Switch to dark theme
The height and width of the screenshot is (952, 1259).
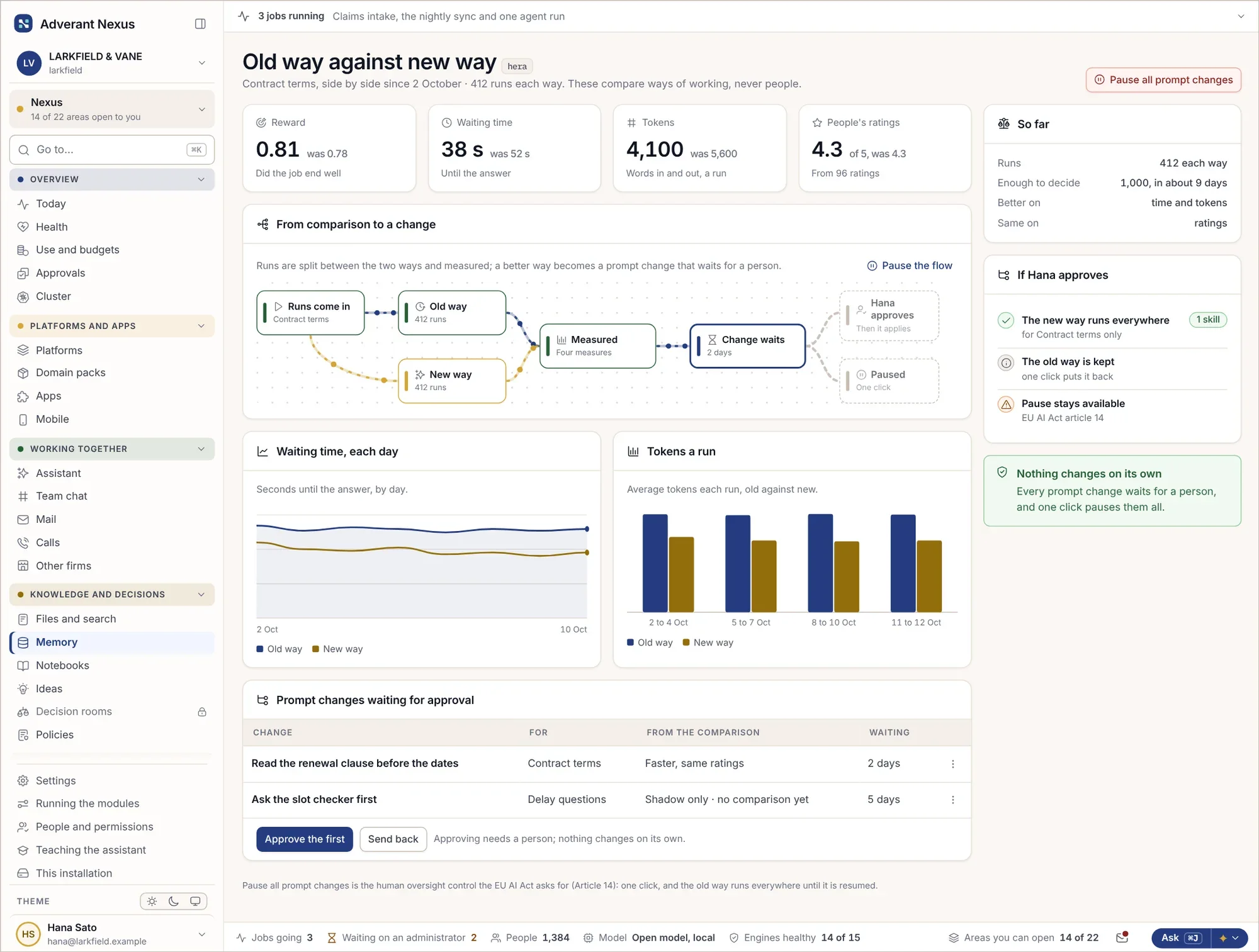click(174, 901)
